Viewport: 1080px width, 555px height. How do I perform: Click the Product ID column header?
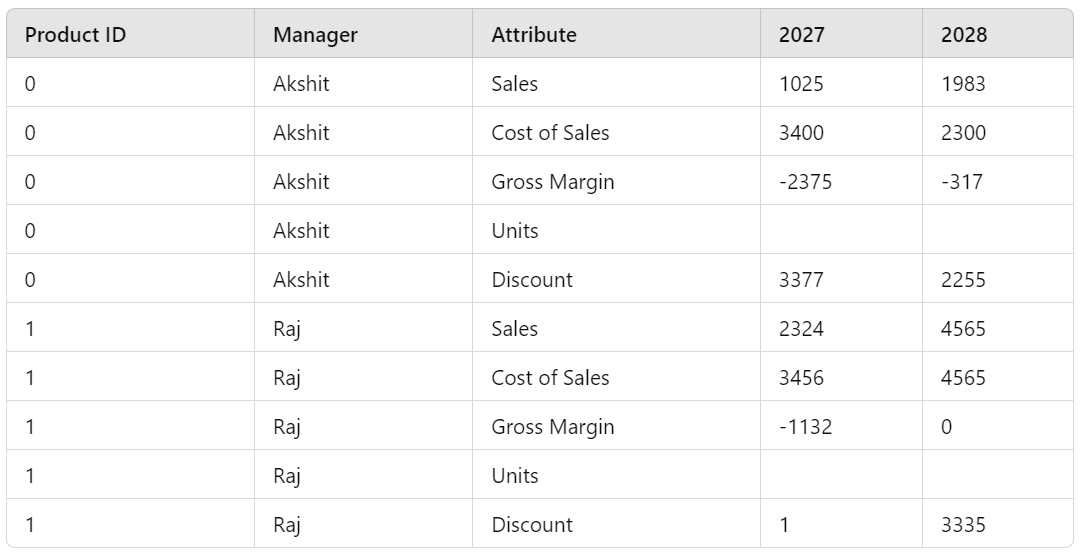75,35
